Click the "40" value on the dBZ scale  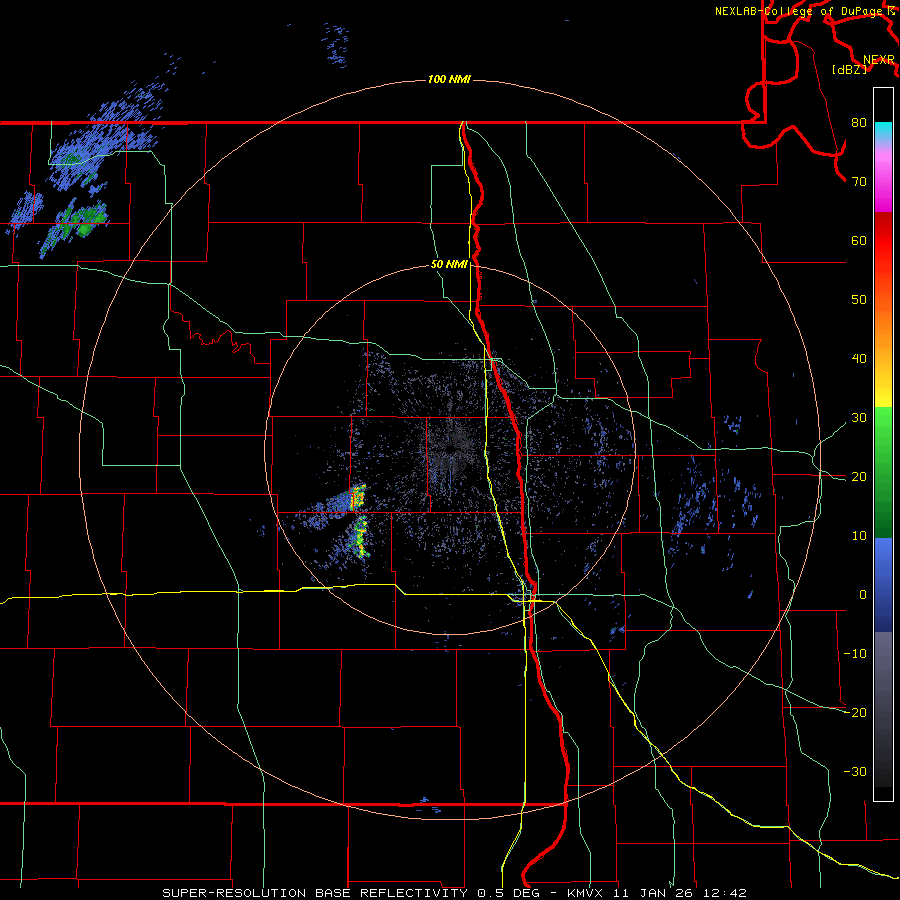pos(859,359)
